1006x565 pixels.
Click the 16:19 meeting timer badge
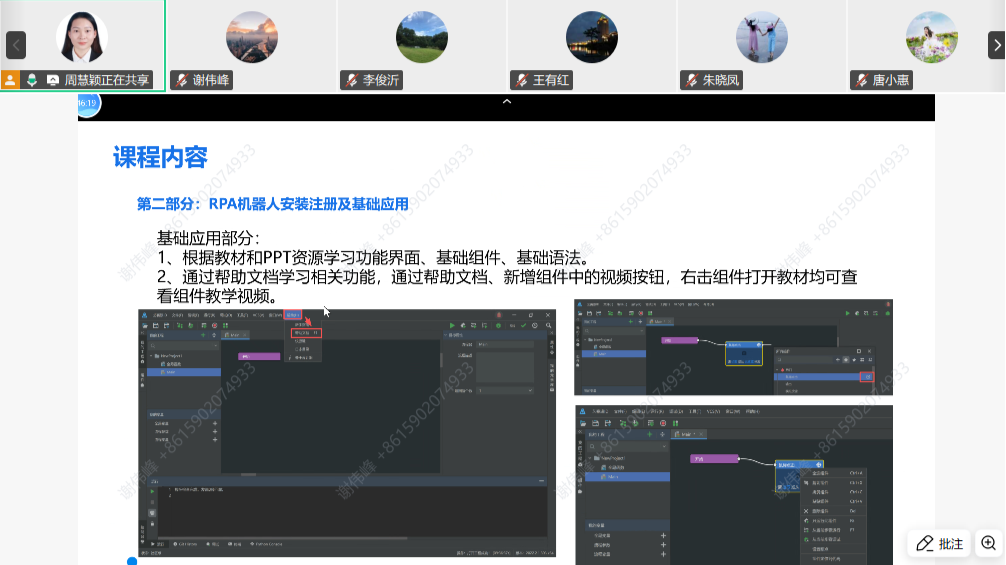(88, 103)
